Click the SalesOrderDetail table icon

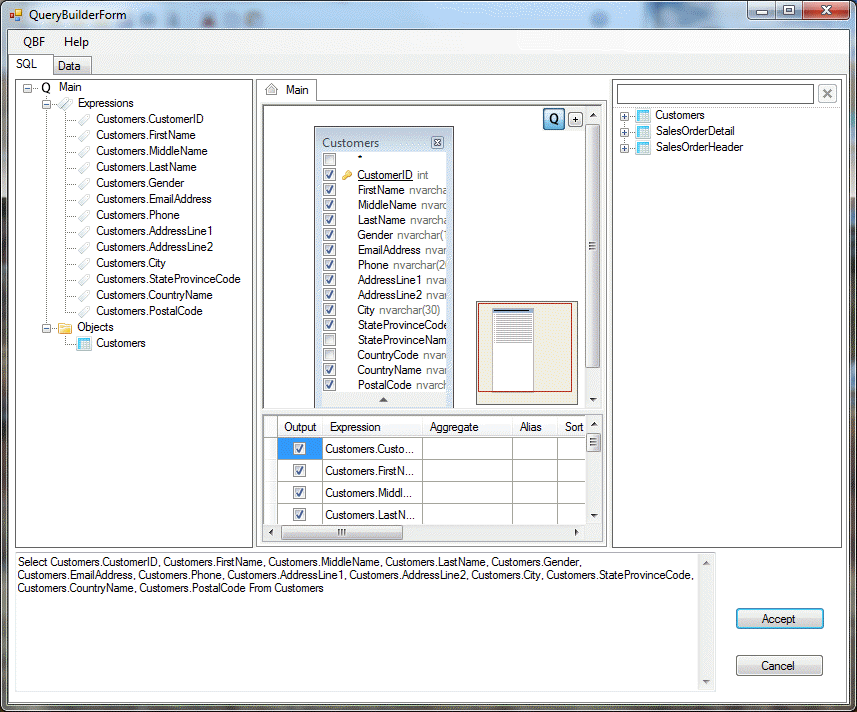pos(643,132)
